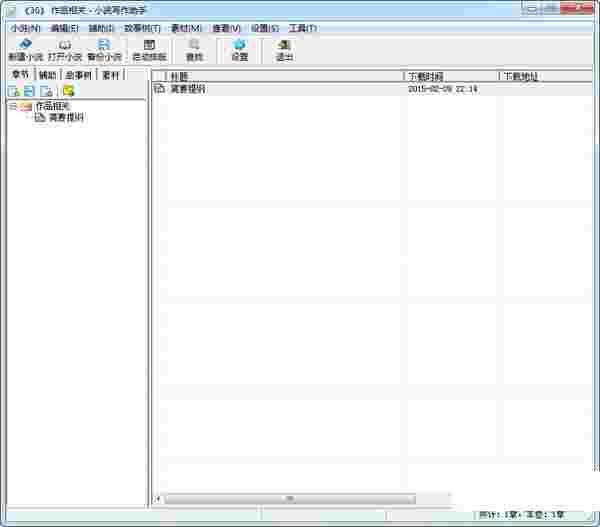
Task: Click the third small document icon under the chapter tab
Action: [x=47, y=91]
